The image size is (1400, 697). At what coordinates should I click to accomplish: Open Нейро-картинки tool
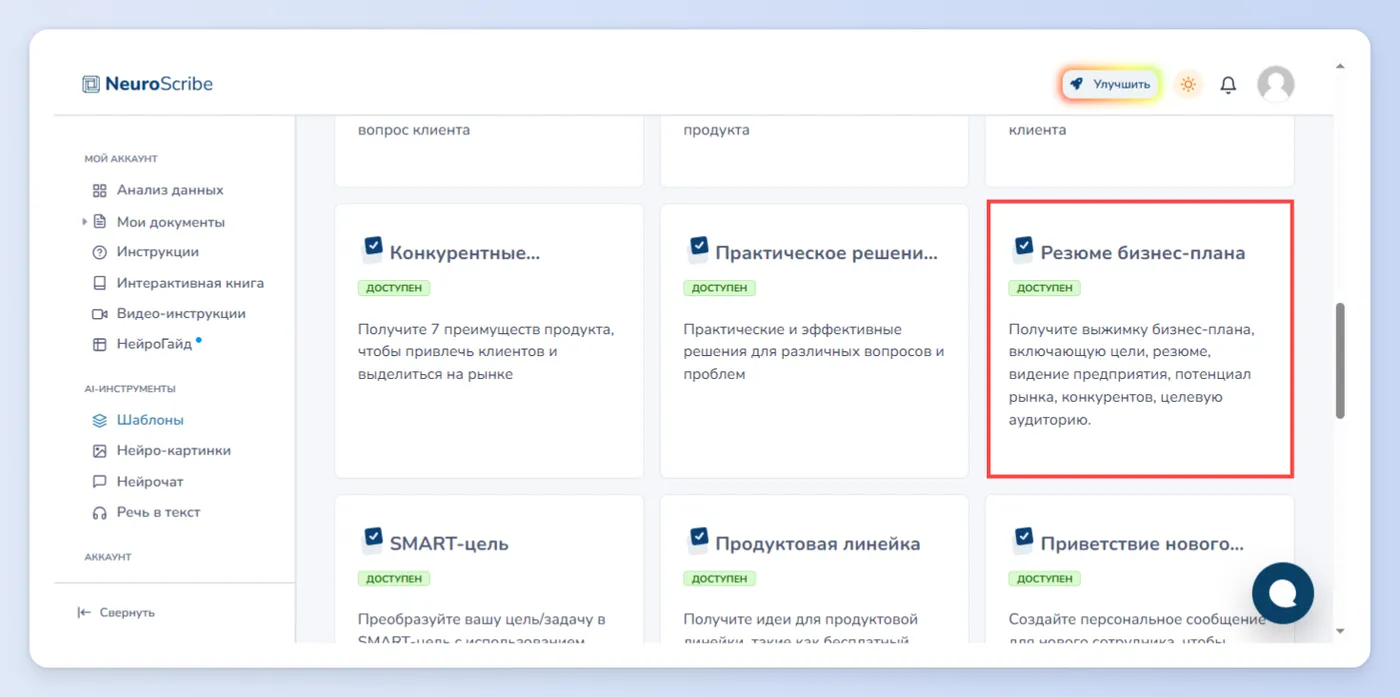(x=174, y=451)
